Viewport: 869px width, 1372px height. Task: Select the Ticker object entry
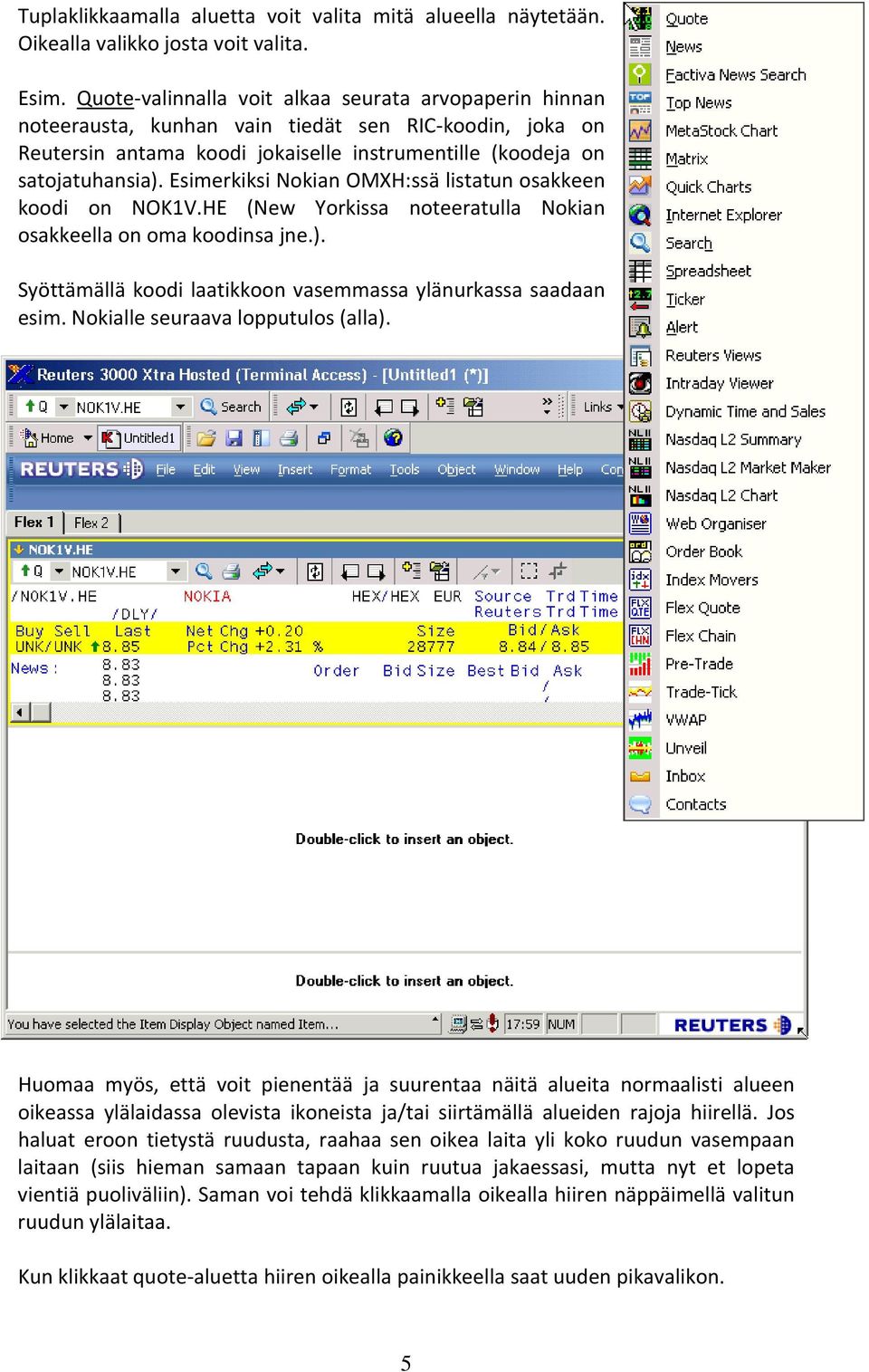(x=684, y=300)
